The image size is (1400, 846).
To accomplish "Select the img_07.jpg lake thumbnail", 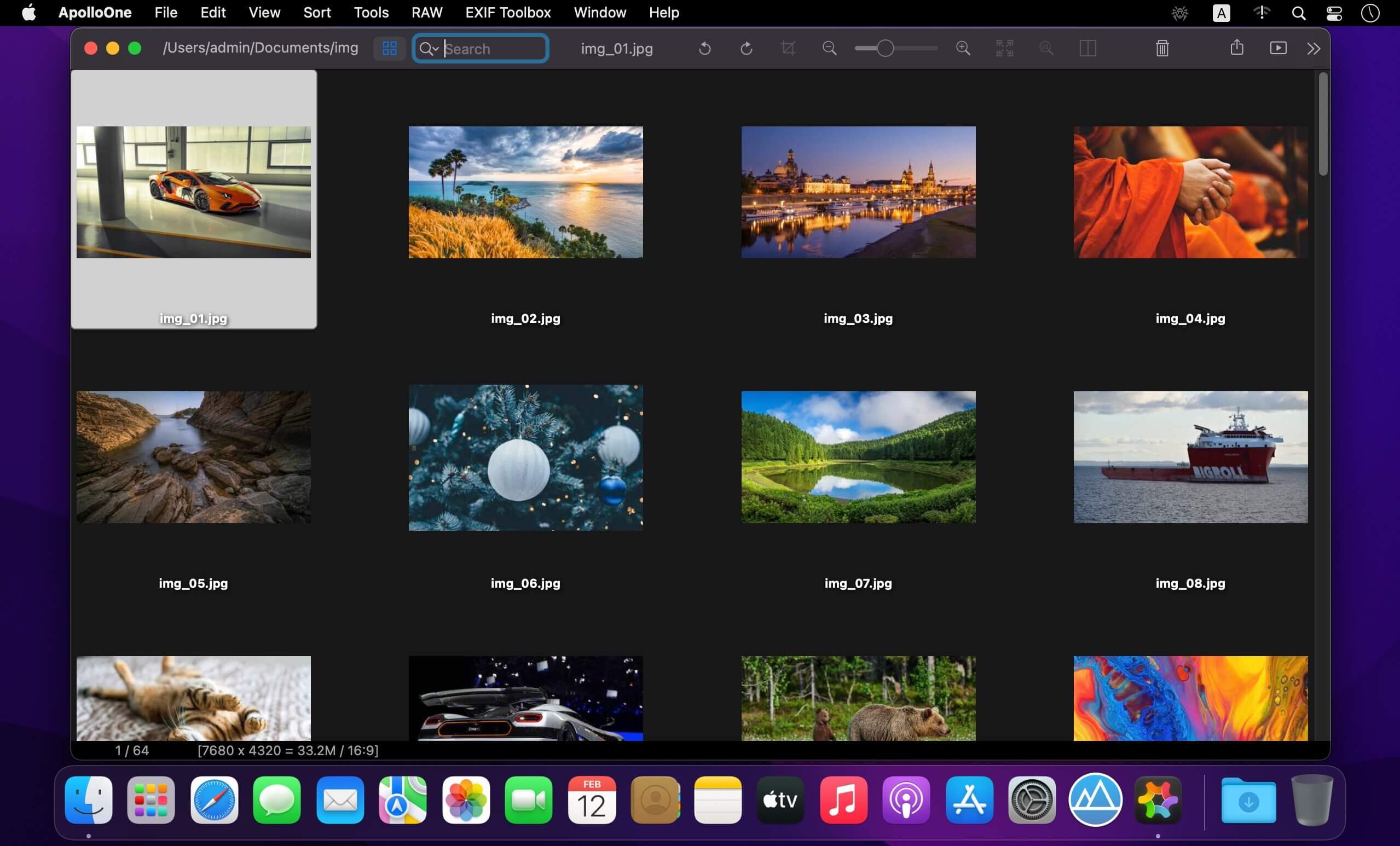I will (x=858, y=457).
